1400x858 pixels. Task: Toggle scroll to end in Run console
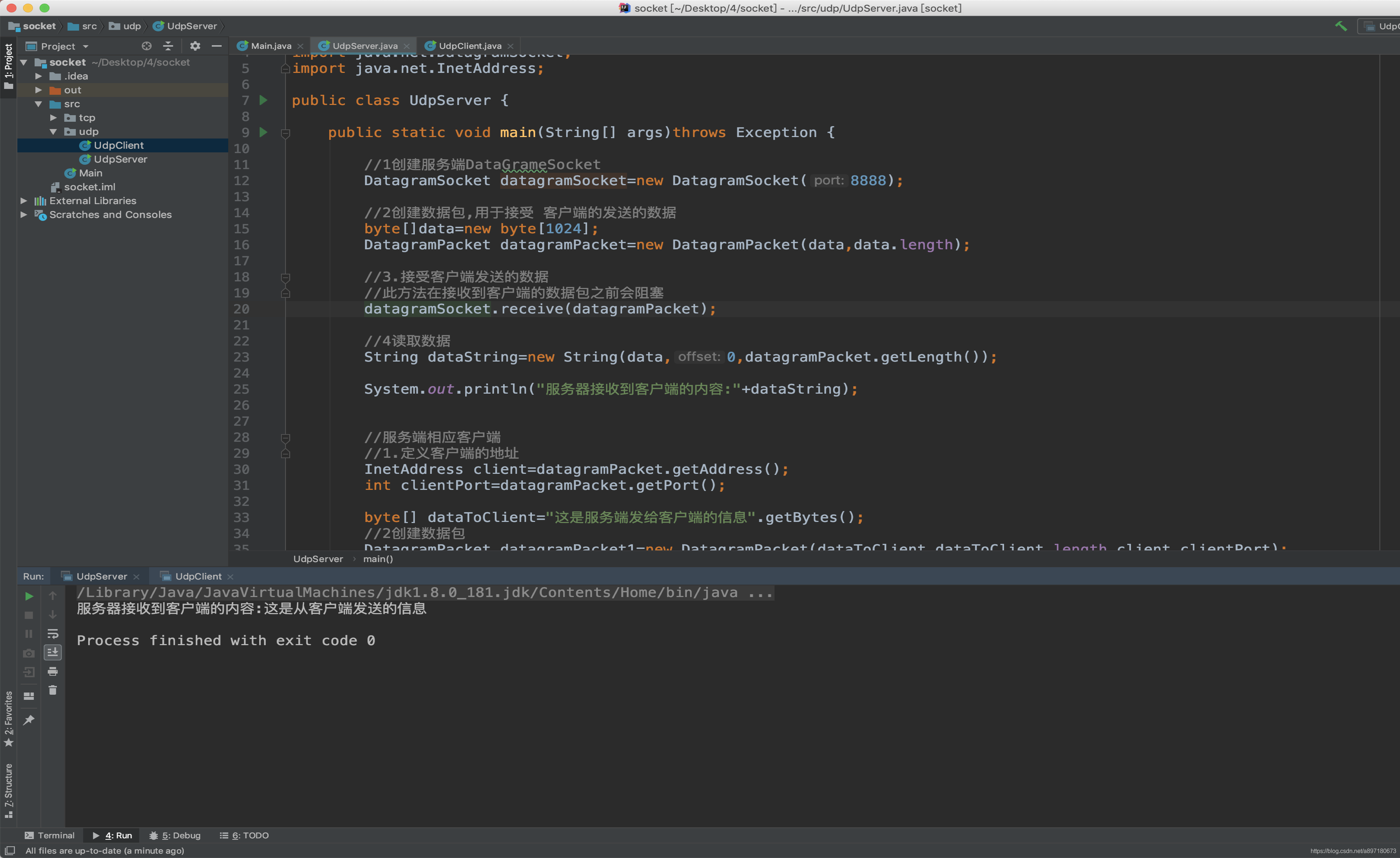tap(53, 652)
